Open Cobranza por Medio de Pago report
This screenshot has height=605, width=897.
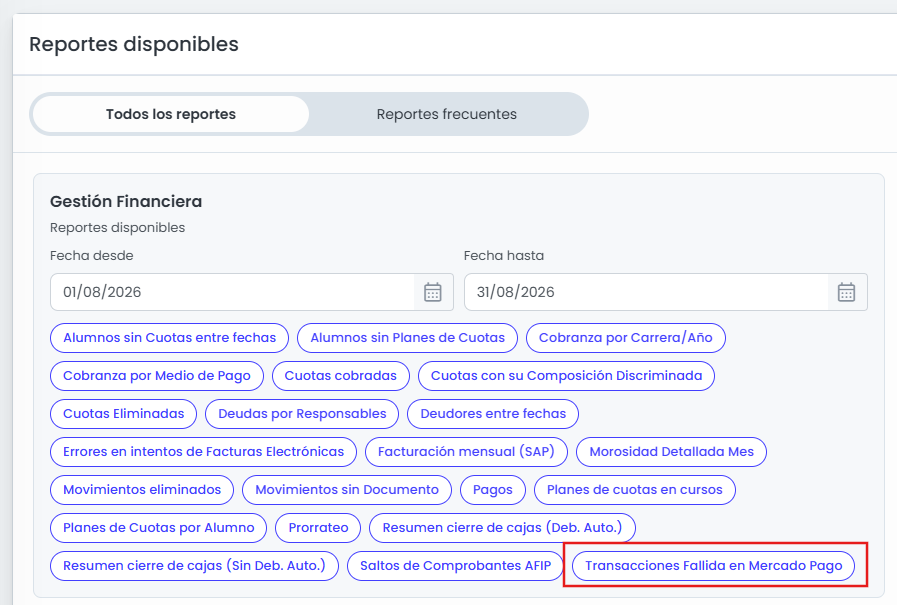(157, 376)
